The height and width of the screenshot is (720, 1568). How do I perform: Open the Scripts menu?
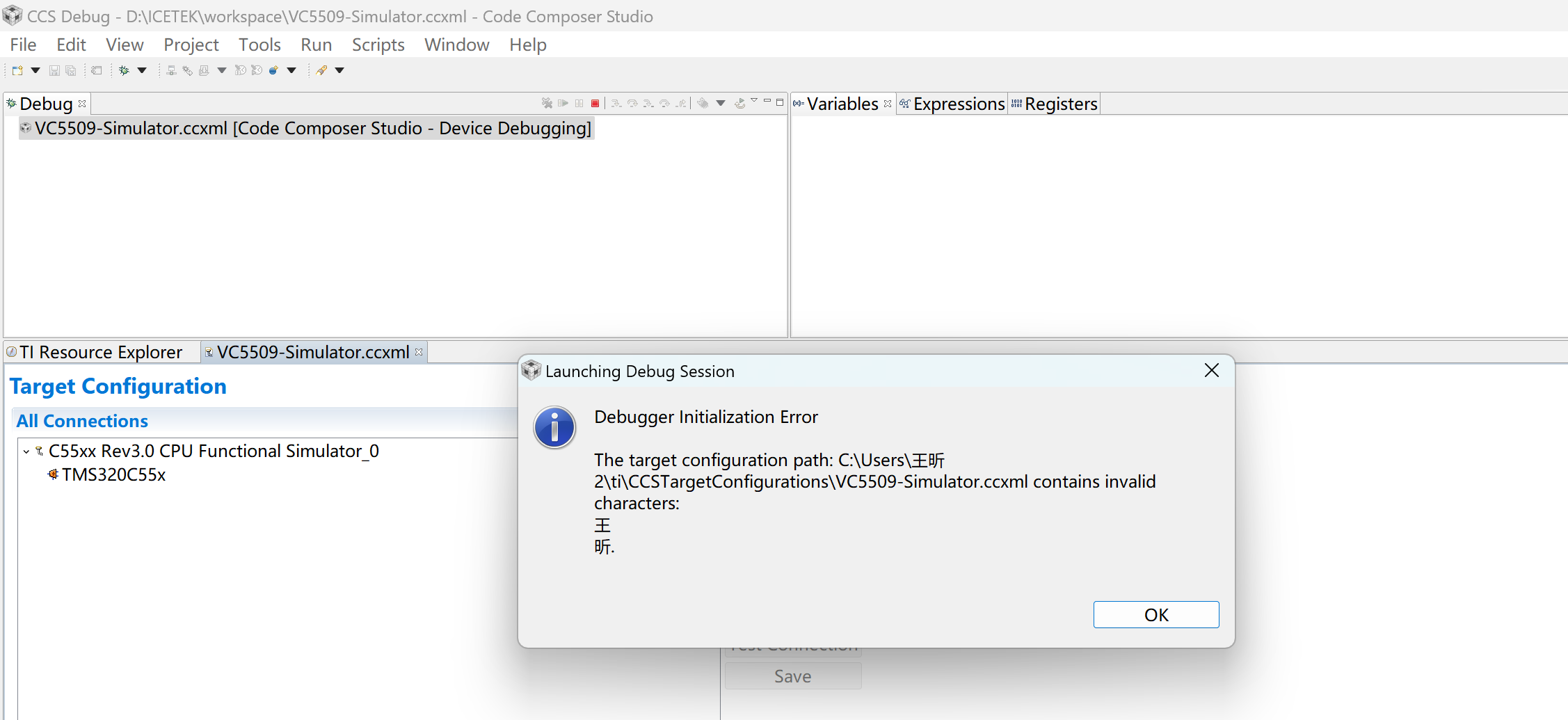(378, 45)
